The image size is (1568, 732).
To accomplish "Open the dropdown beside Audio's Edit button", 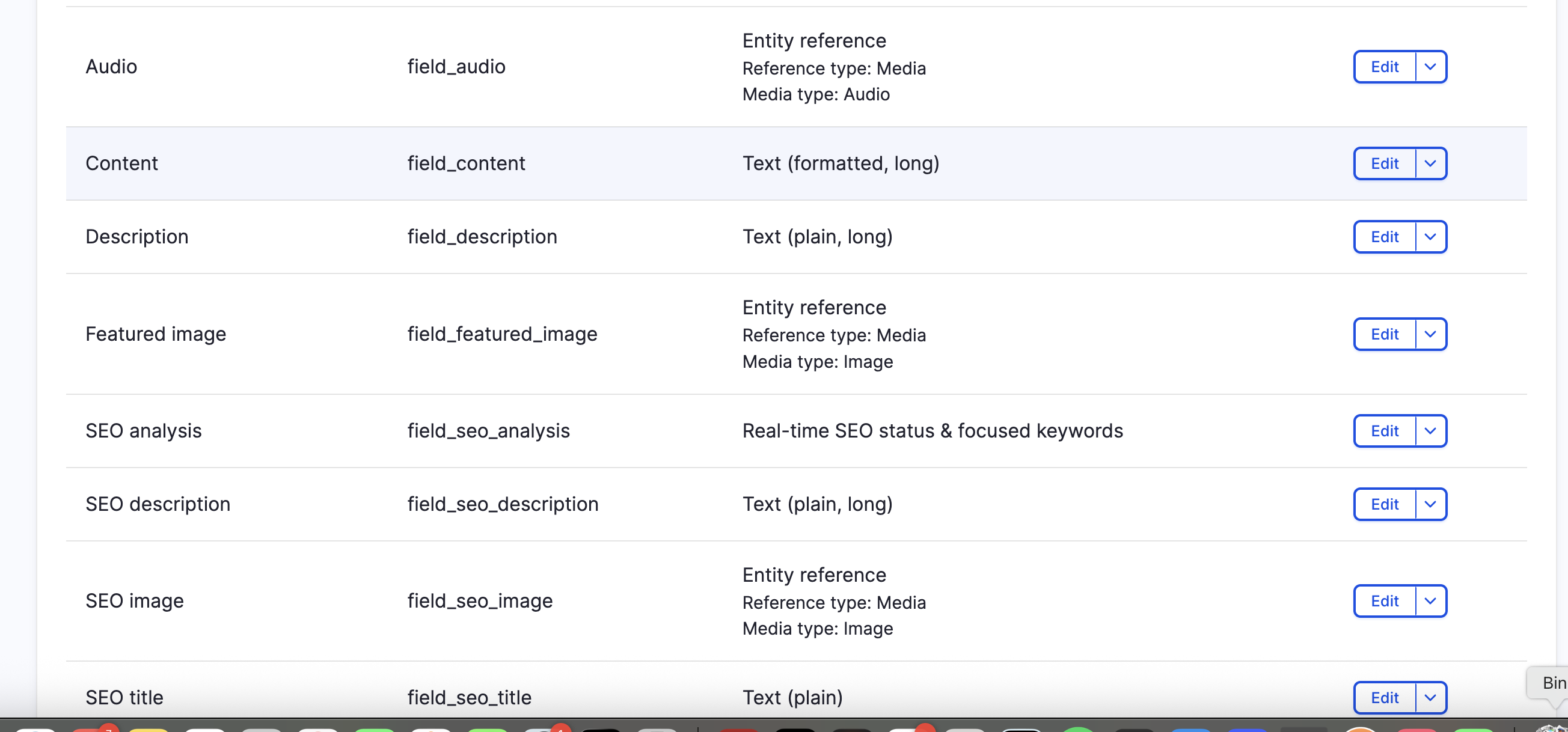I will click(x=1430, y=67).
